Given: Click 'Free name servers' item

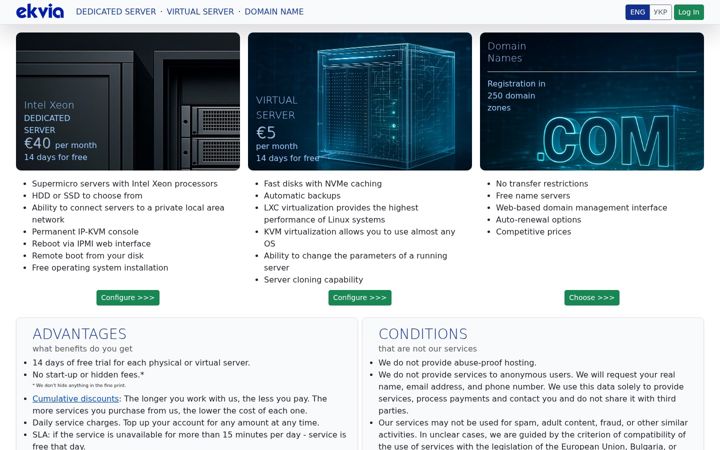Looking at the screenshot, I should coord(533,196).
